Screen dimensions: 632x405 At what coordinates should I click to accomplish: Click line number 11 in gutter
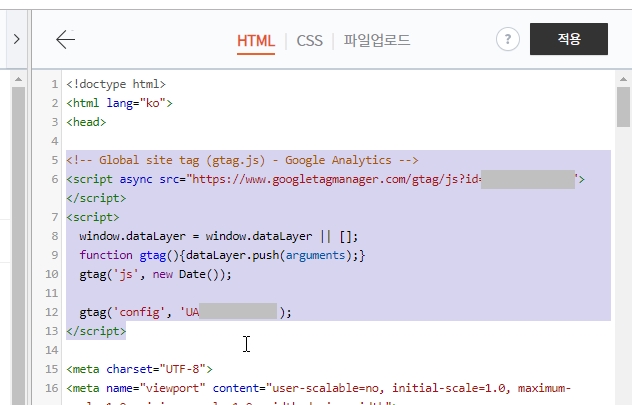(x=52, y=293)
